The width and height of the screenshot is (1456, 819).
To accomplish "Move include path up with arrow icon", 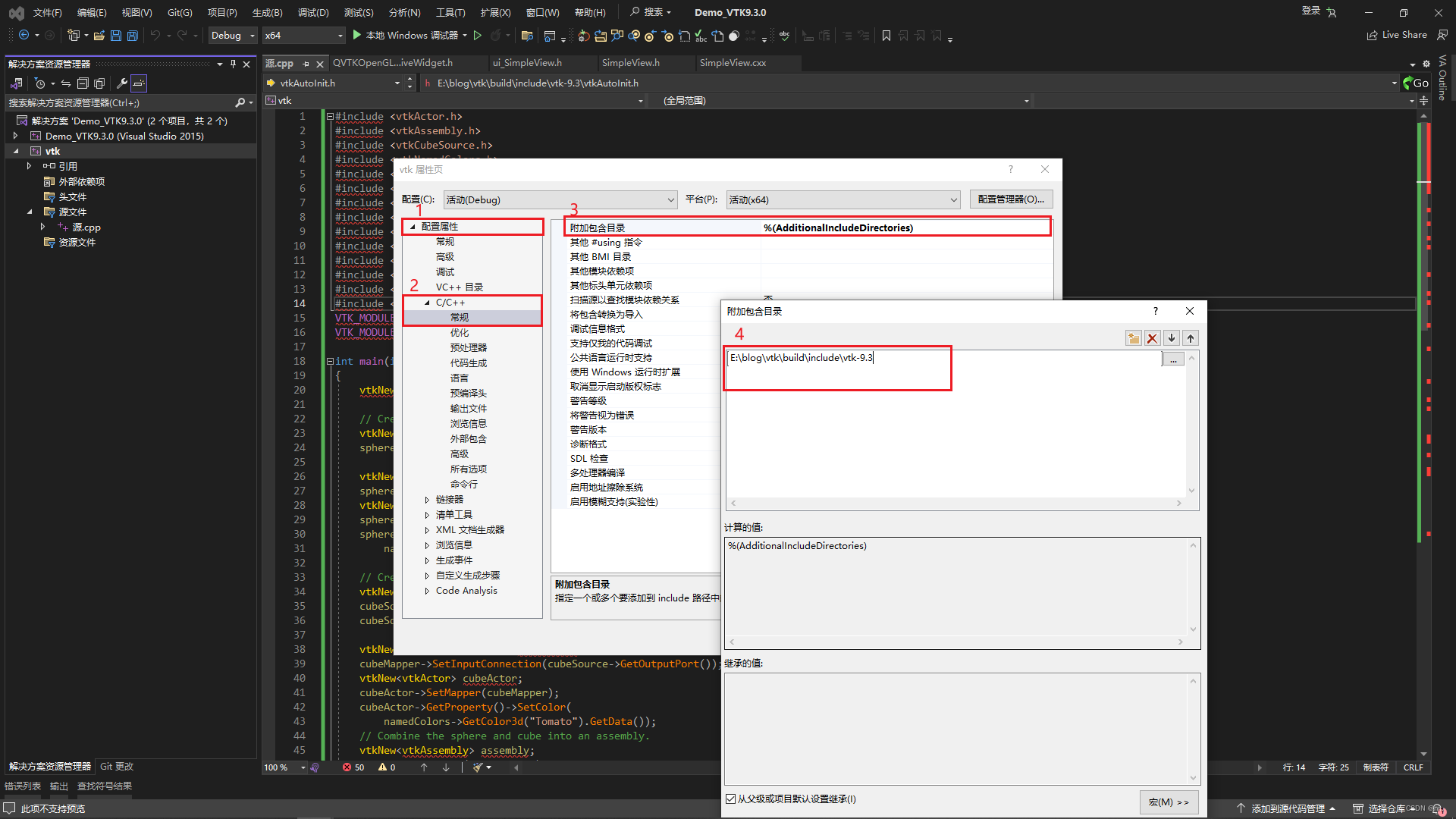I will coord(1190,338).
